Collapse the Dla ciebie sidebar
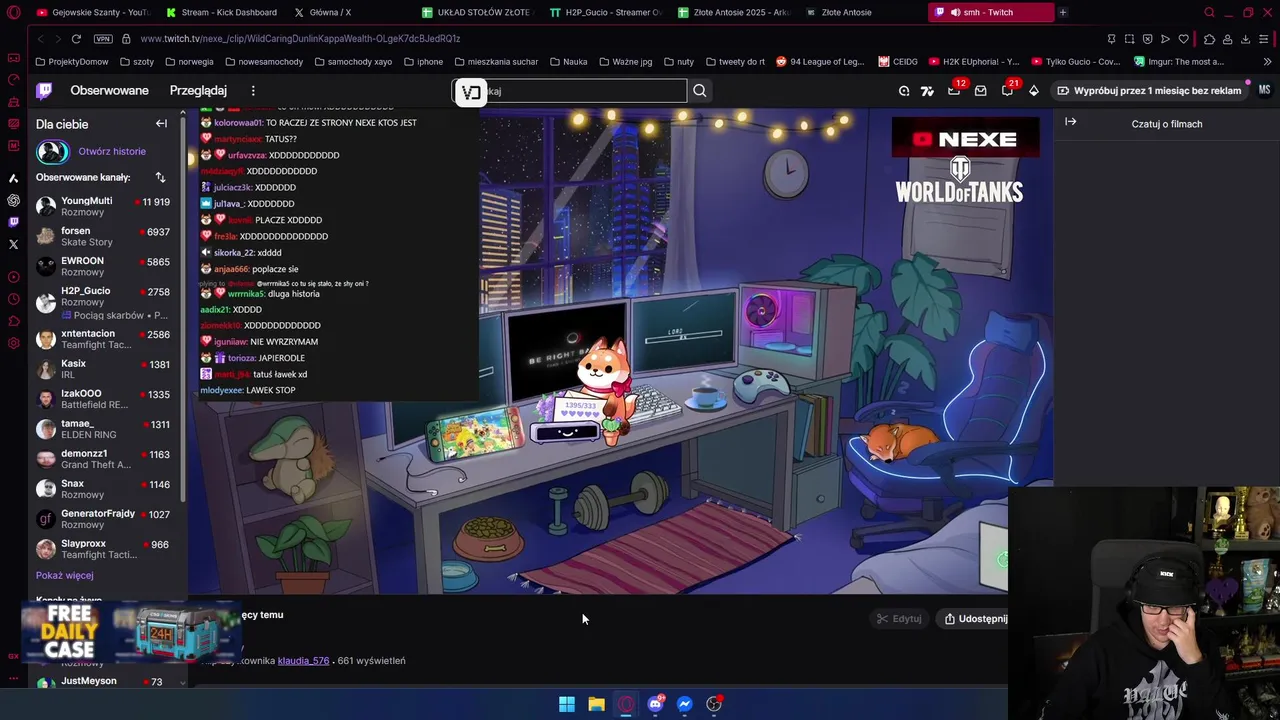The image size is (1280, 720). (161, 124)
